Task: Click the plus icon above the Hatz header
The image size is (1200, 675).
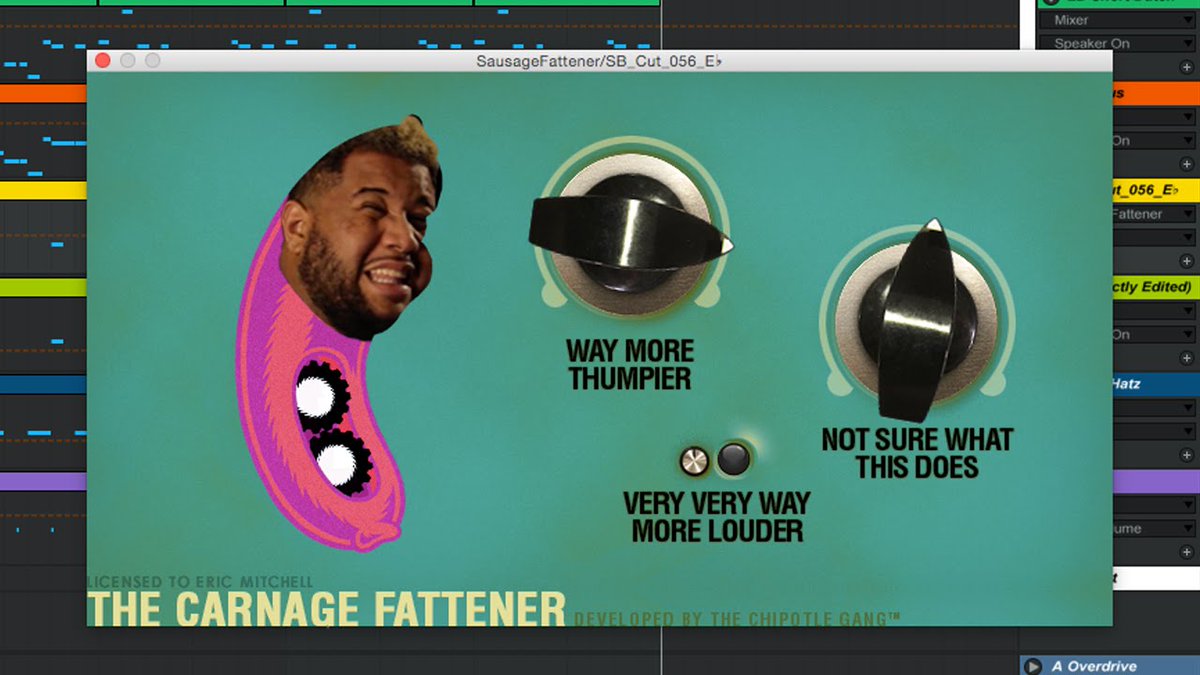Action: pos(1187,358)
